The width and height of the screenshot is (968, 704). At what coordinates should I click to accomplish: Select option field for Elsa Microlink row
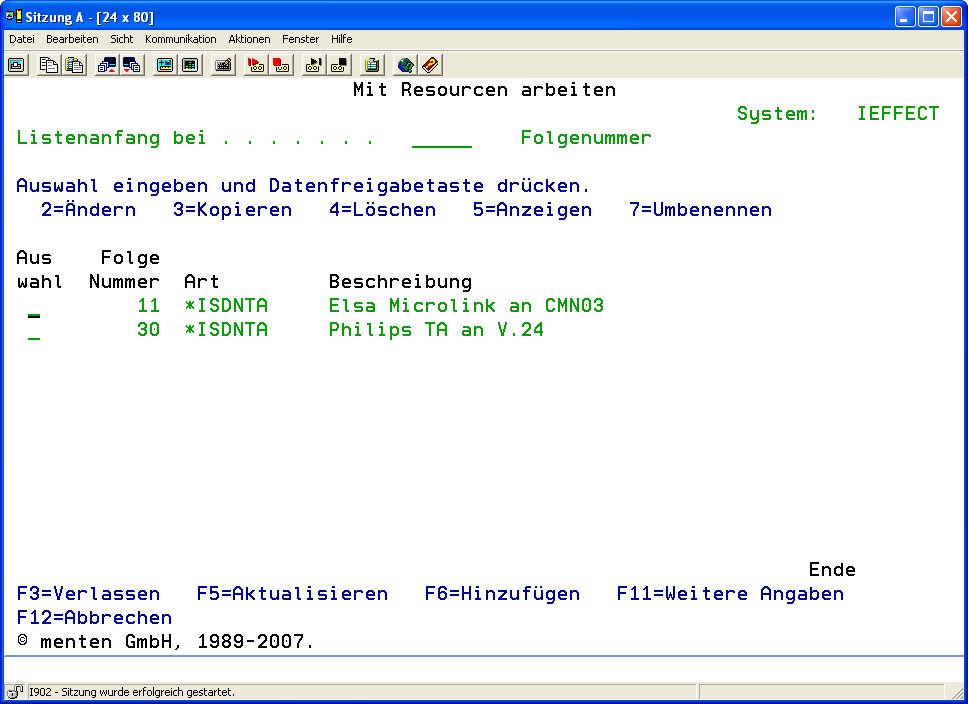point(34,307)
